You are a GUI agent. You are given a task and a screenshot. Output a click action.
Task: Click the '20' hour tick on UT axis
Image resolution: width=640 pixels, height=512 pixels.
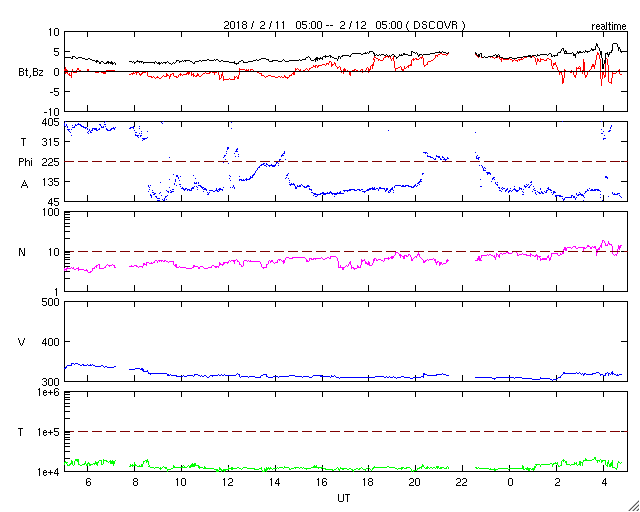click(415, 481)
